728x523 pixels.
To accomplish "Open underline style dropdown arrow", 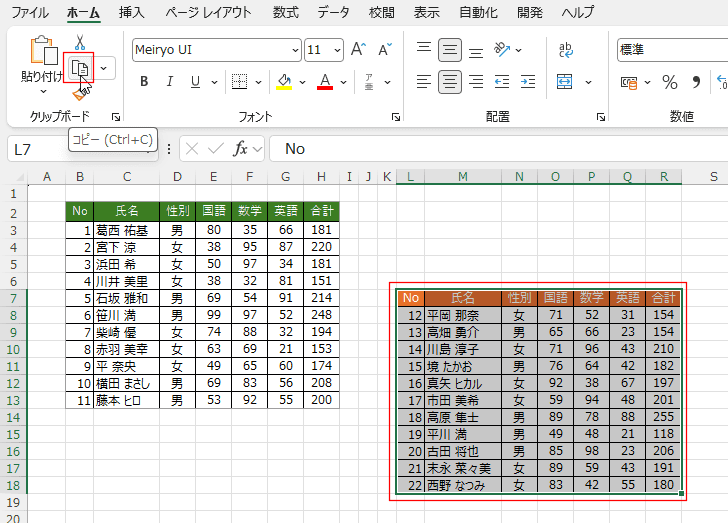I will pos(214,82).
